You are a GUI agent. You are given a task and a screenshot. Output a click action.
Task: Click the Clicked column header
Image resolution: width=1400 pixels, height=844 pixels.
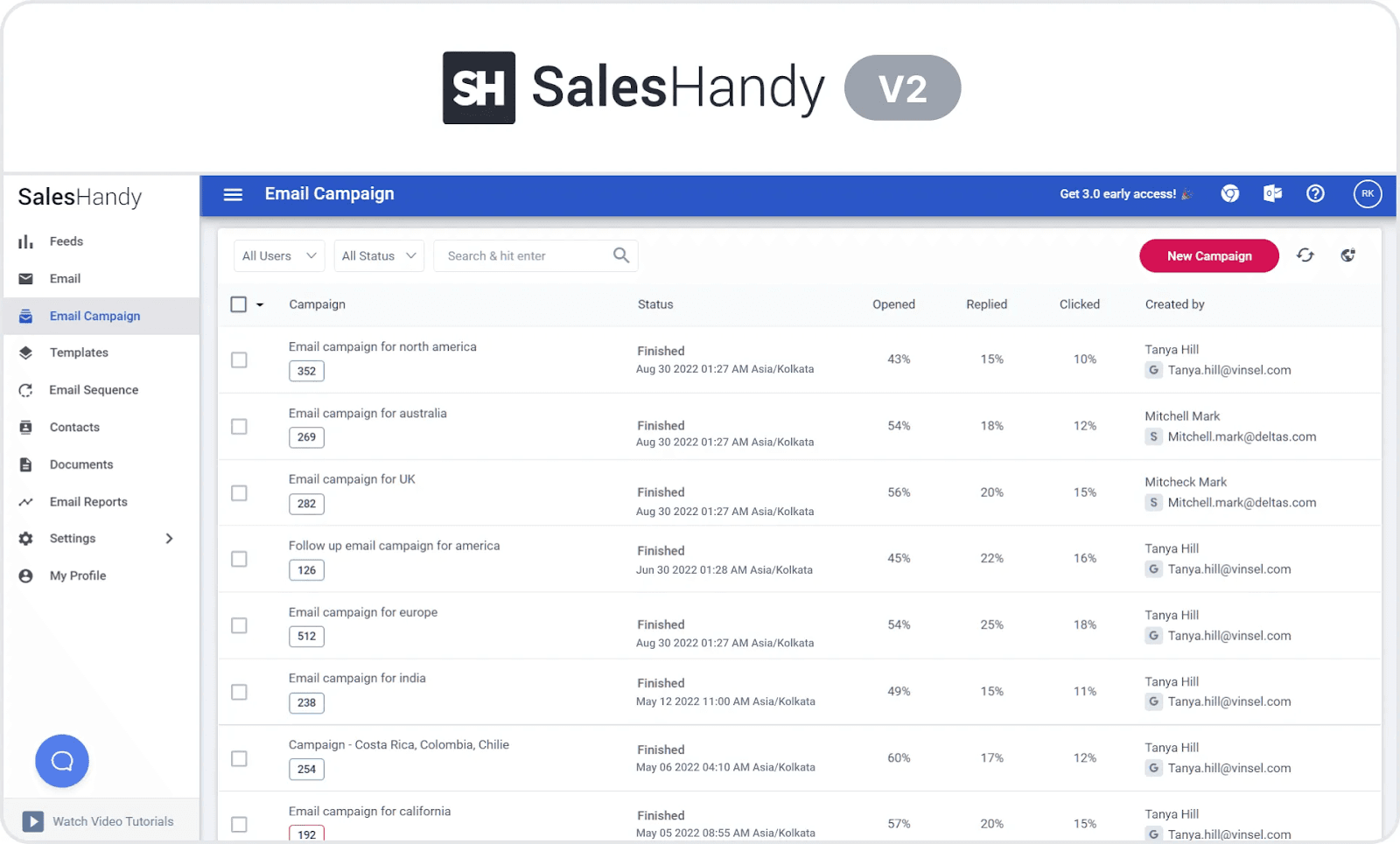pyautogui.click(x=1080, y=304)
